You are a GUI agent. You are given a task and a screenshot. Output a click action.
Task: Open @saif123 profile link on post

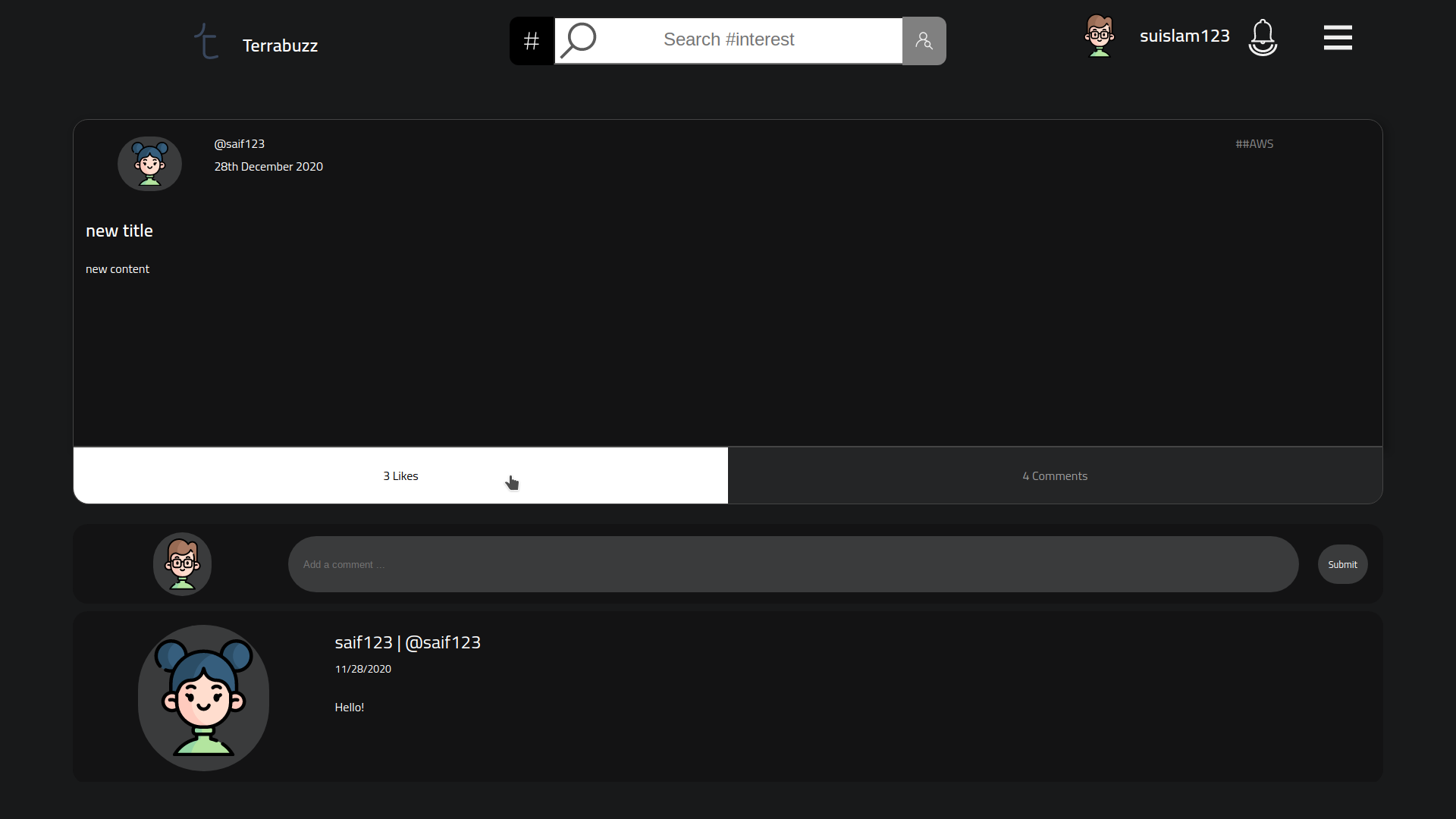(x=239, y=144)
